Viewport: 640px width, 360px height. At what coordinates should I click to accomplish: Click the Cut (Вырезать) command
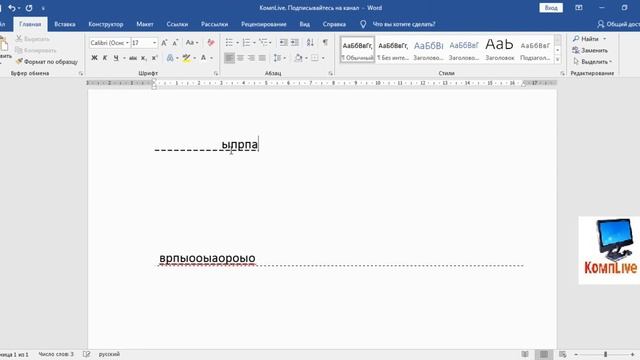33,39
